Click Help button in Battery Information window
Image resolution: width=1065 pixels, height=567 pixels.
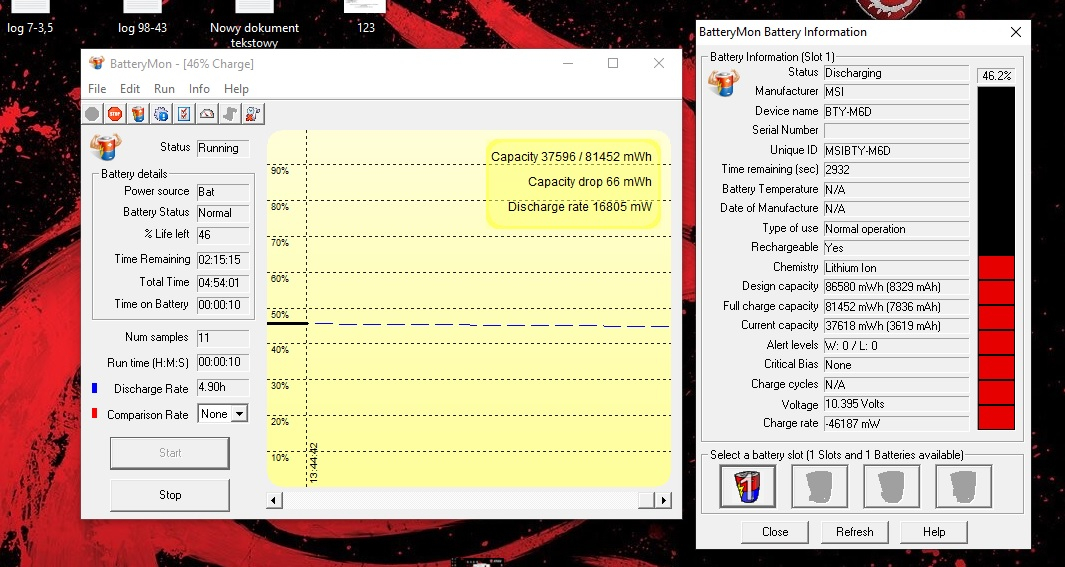(934, 532)
